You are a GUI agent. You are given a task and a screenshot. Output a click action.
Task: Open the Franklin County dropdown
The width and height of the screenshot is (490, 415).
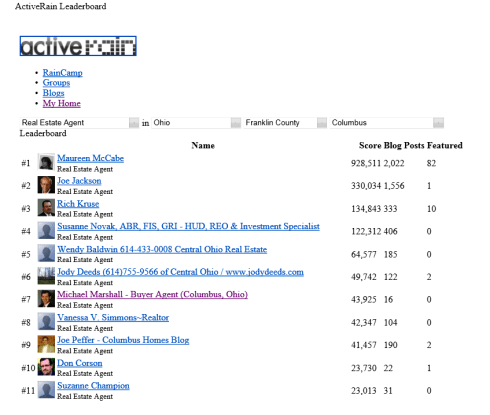pyautogui.click(x=285, y=123)
